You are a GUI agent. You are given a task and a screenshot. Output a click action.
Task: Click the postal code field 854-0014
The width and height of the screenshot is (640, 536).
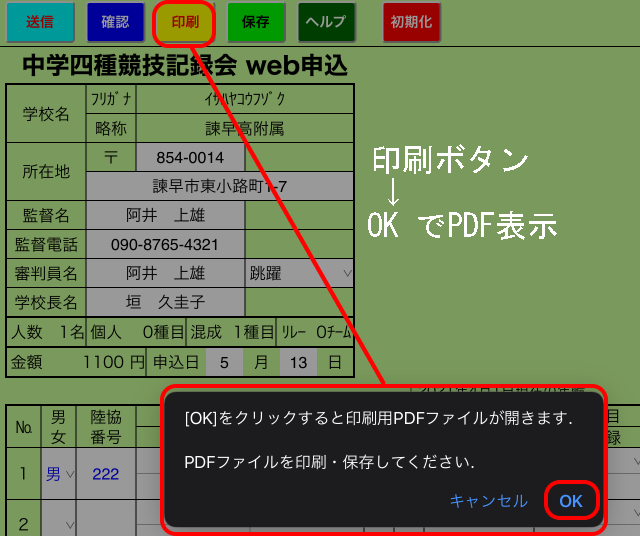pyautogui.click(x=190, y=158)
